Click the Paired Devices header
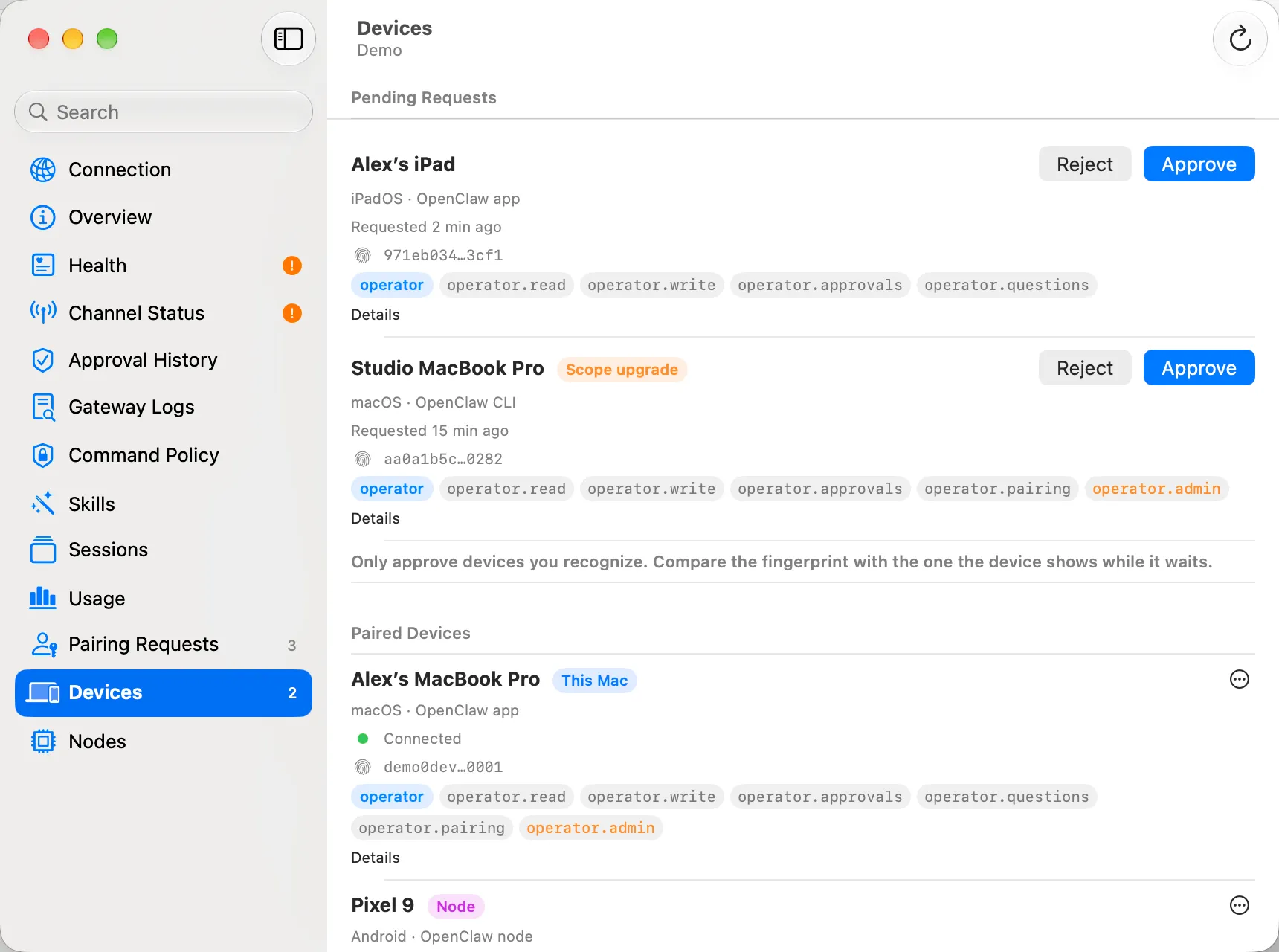Screen dimensions: 1279x952 coord(410,633)
